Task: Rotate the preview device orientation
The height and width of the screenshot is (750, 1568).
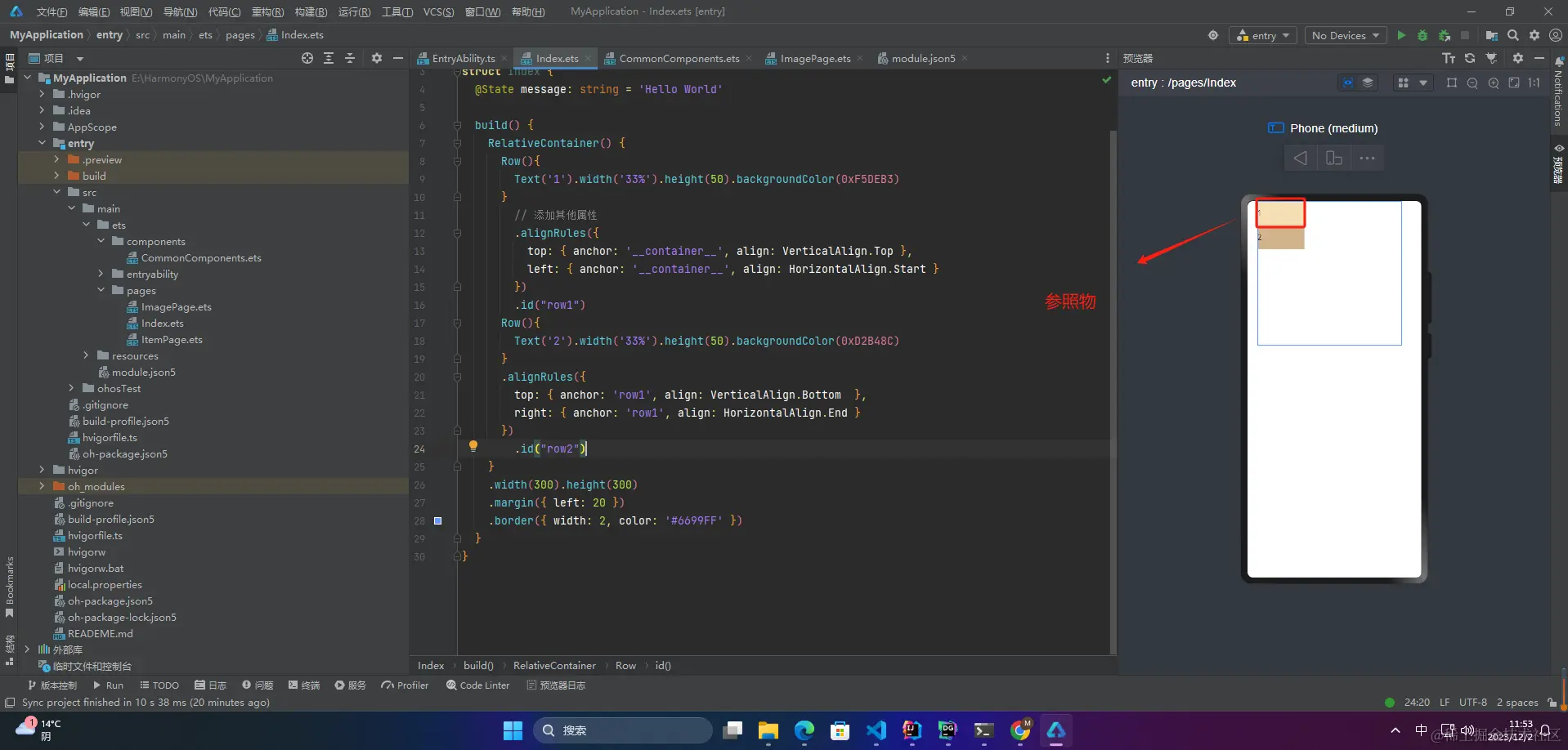Action: point(1334,158)
